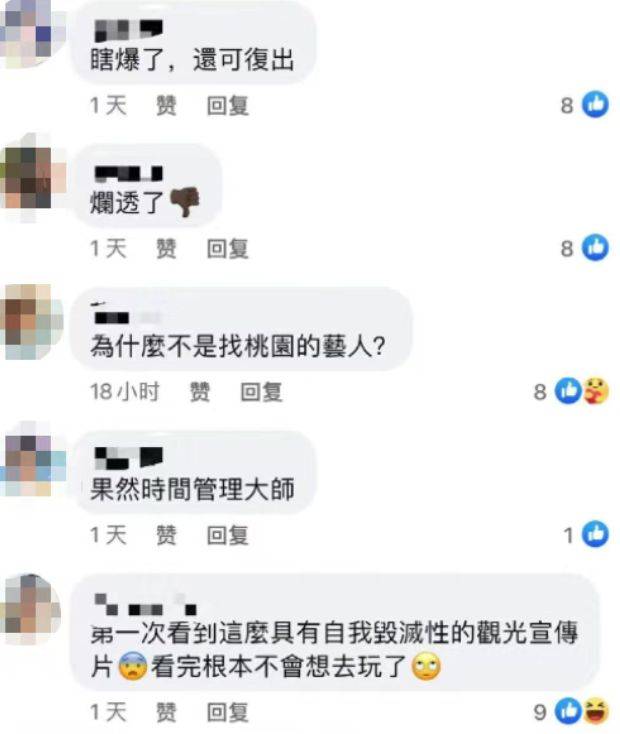Click thumbs-down emoji in 爛透了 comment

click(185, 202)
